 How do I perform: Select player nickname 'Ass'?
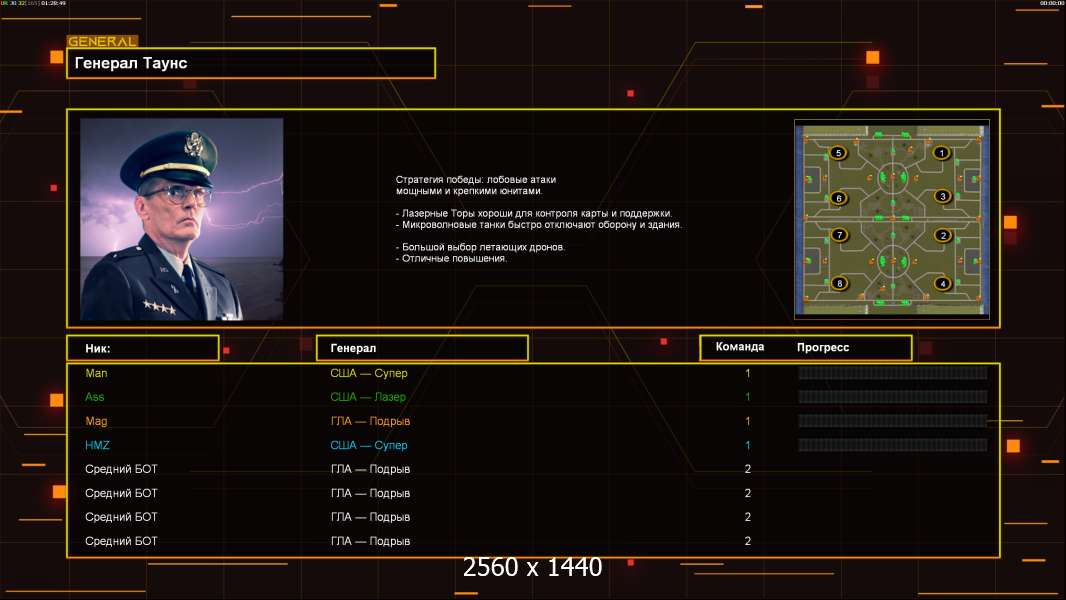(94, 397)
